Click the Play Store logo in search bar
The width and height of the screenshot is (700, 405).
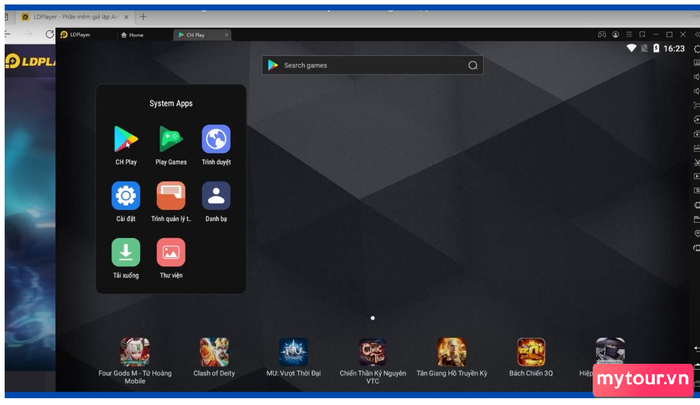[x=273, y=66]
